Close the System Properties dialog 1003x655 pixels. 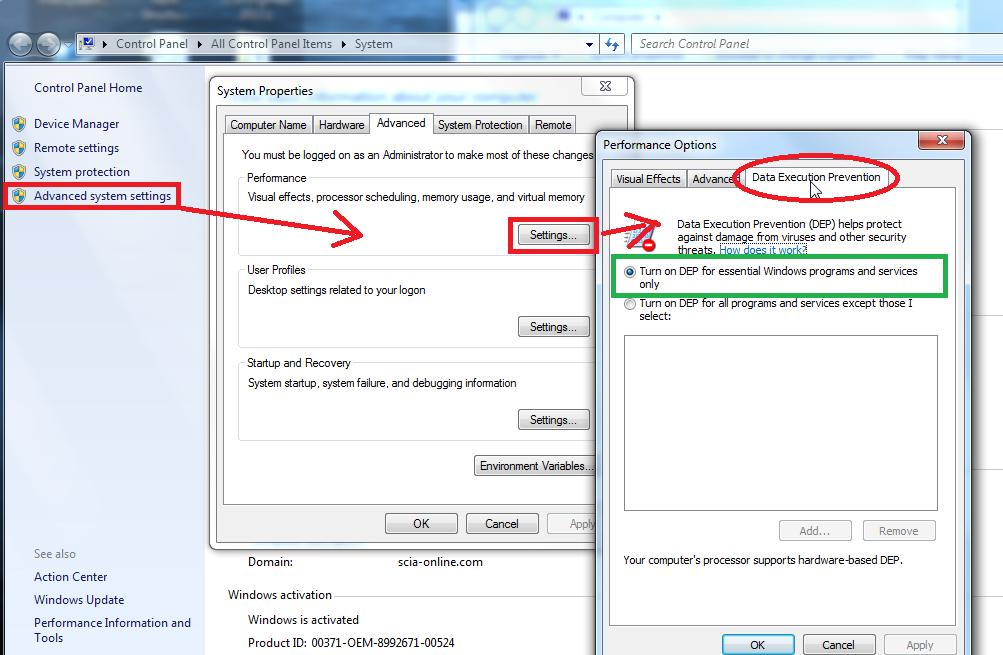pyautogui.click(x=605, y=86)
